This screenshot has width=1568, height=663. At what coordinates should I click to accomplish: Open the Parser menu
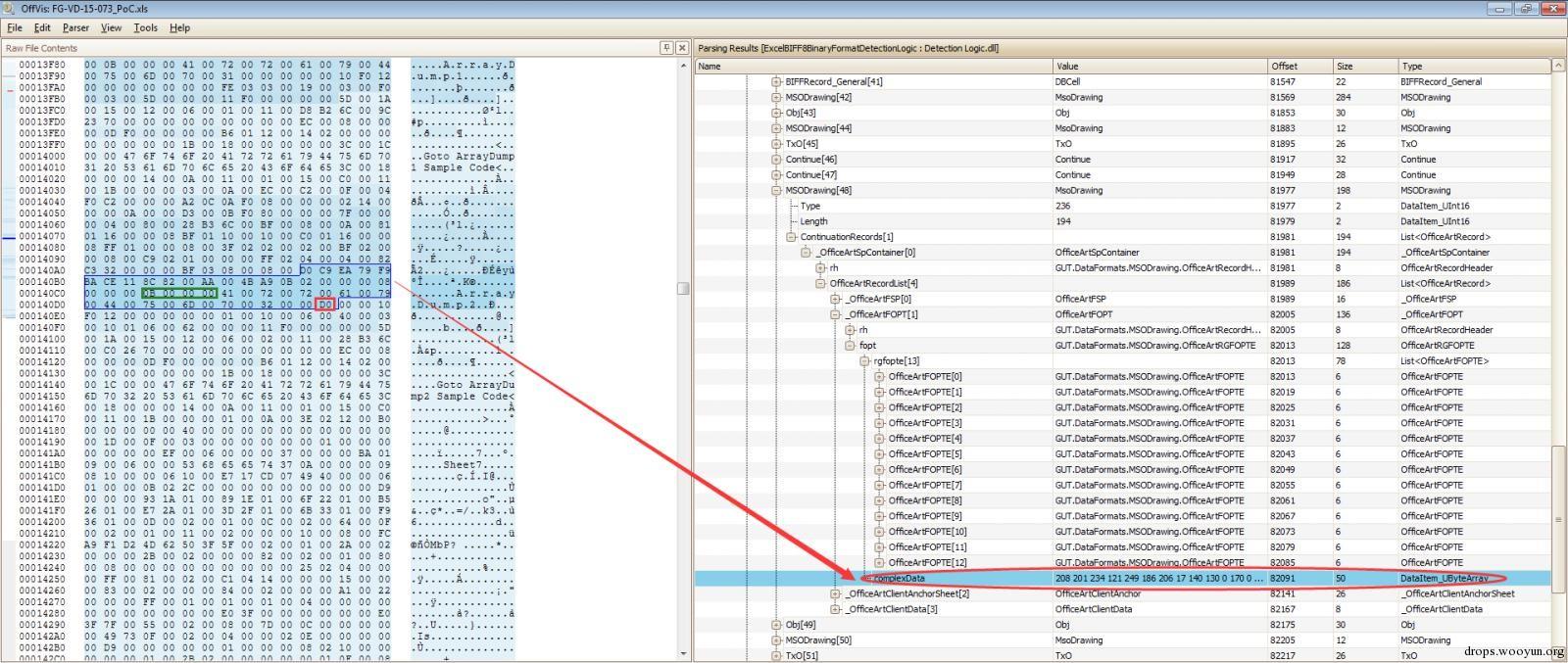click(x=75, y=27)
